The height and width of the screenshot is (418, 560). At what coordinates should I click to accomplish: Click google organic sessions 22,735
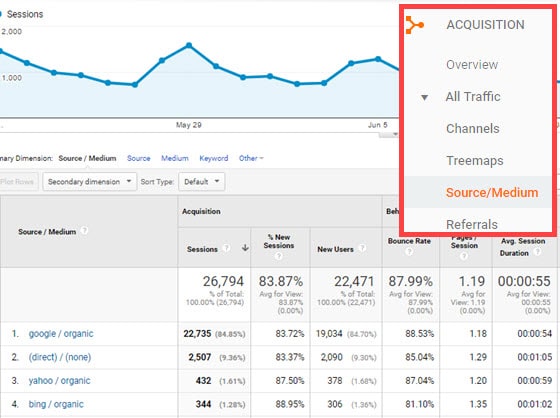coord(197,334)
